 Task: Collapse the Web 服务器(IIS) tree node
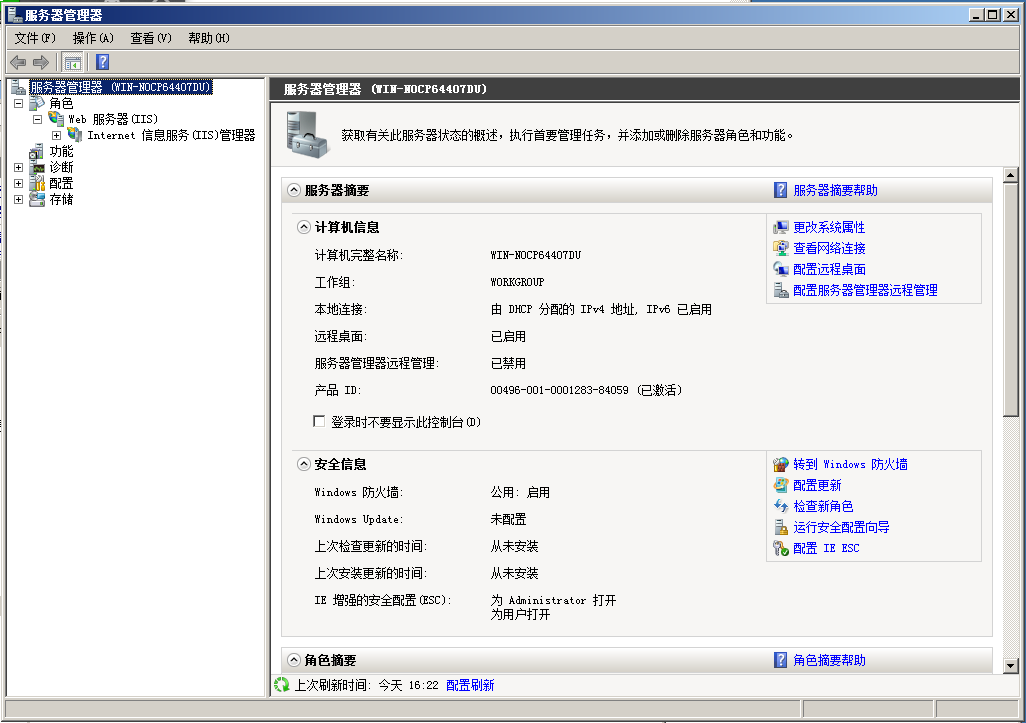pyautogui.click(x=37, y=119)
